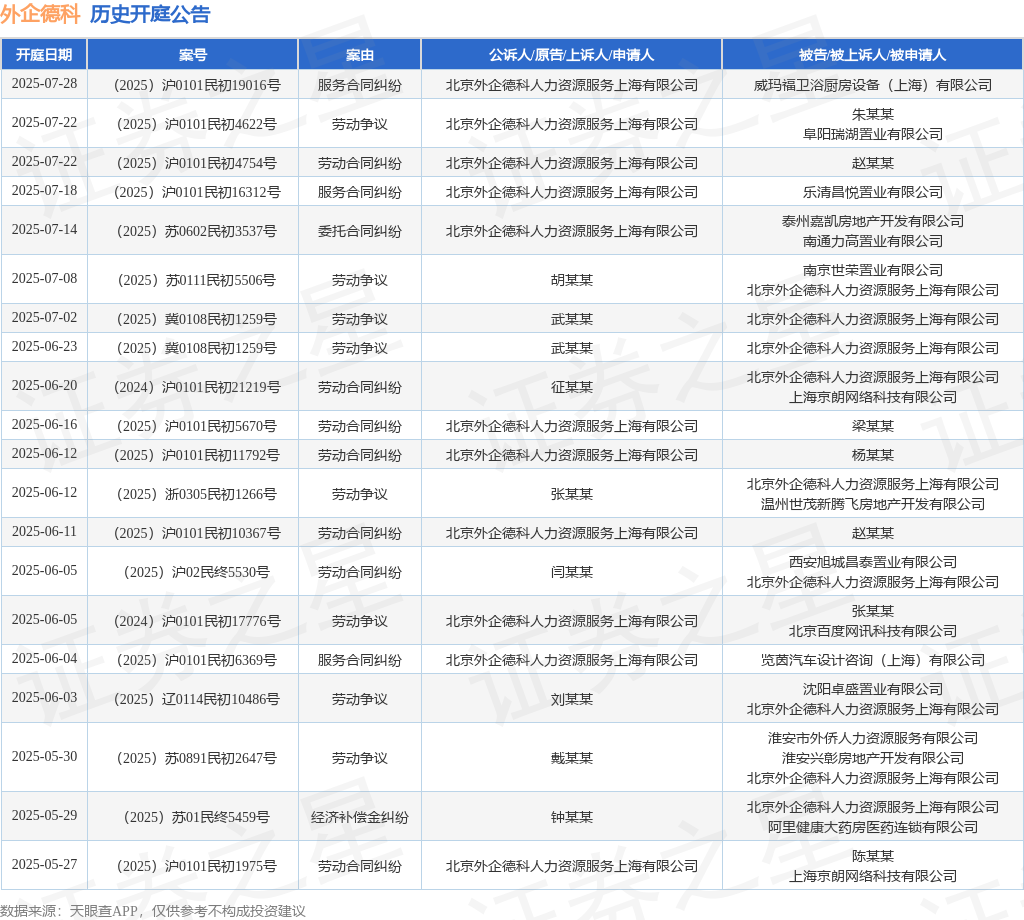Click plaintiff 戴某某
The height and width of the screenshot is (920, 1024).
pyautogui.click(x=571, y=758)
